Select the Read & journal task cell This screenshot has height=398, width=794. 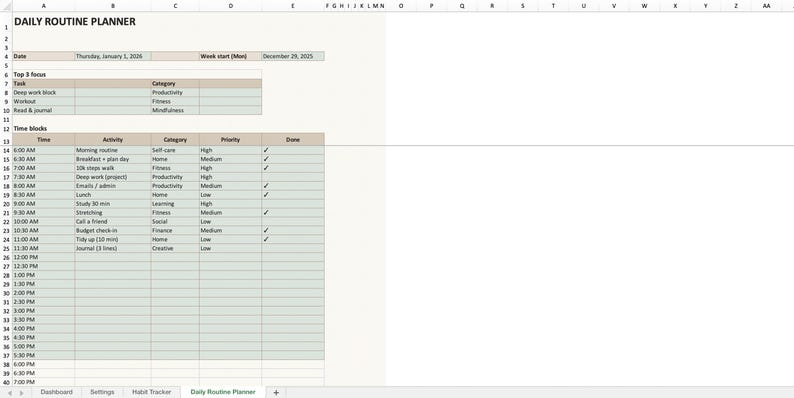[x=44, y=110]
